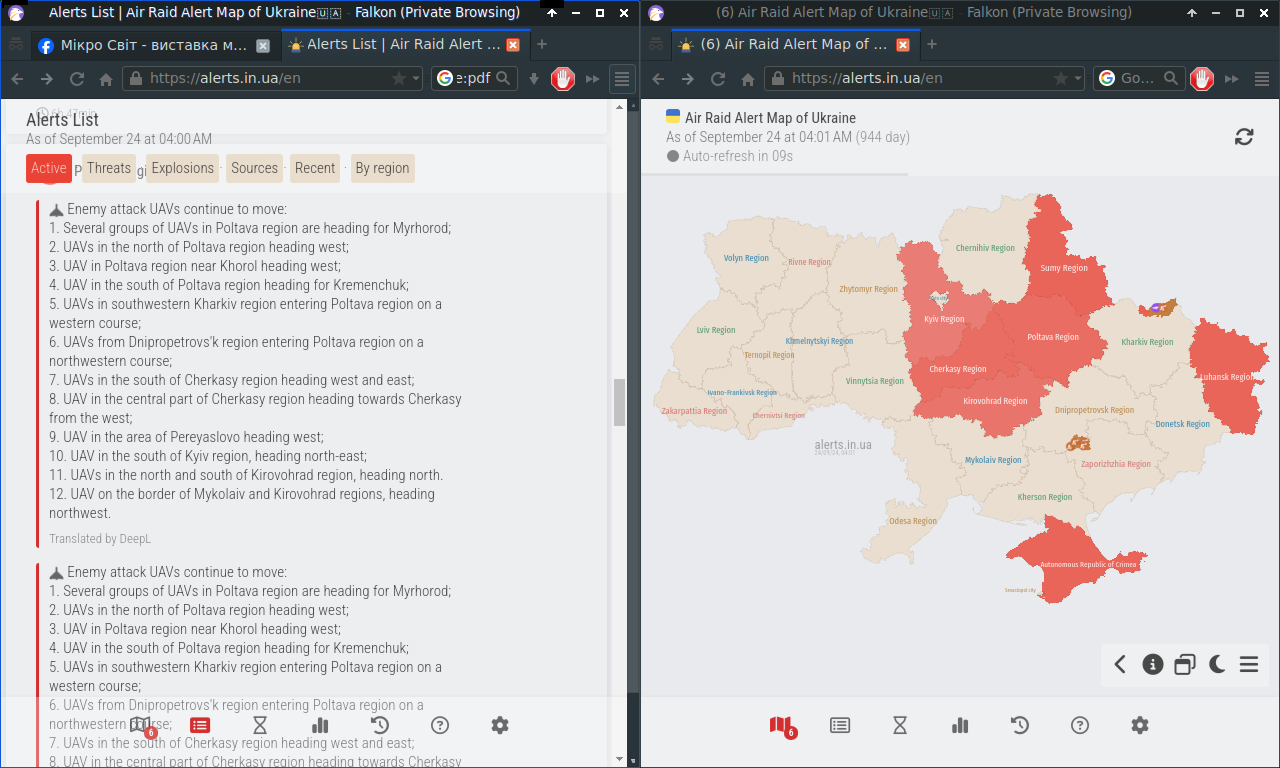Open the history icon in right window bottom bar
Screen dimensions: 1280x768
coord(1020,726)
